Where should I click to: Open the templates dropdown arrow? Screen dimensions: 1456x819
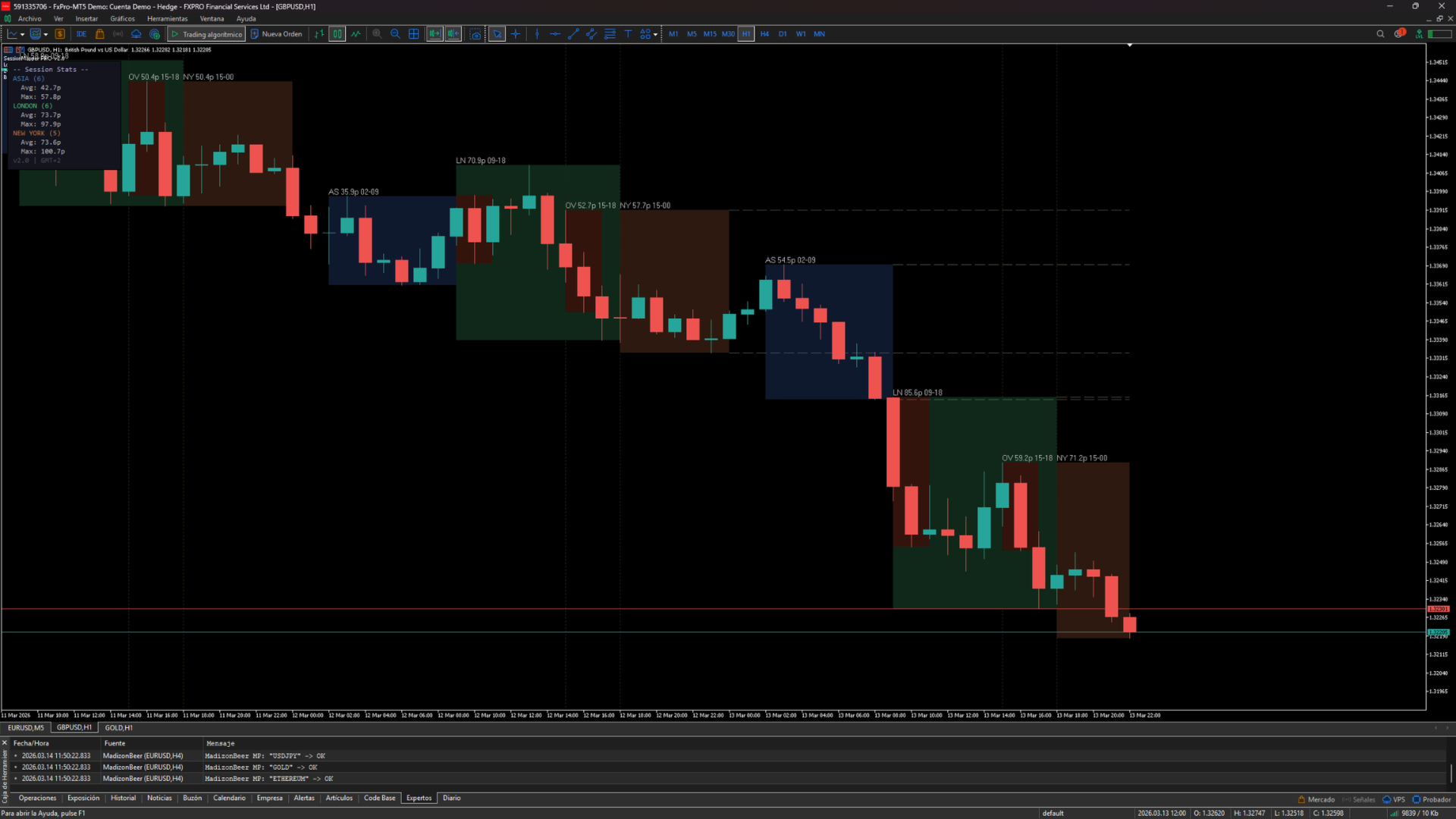coord(45,34)
